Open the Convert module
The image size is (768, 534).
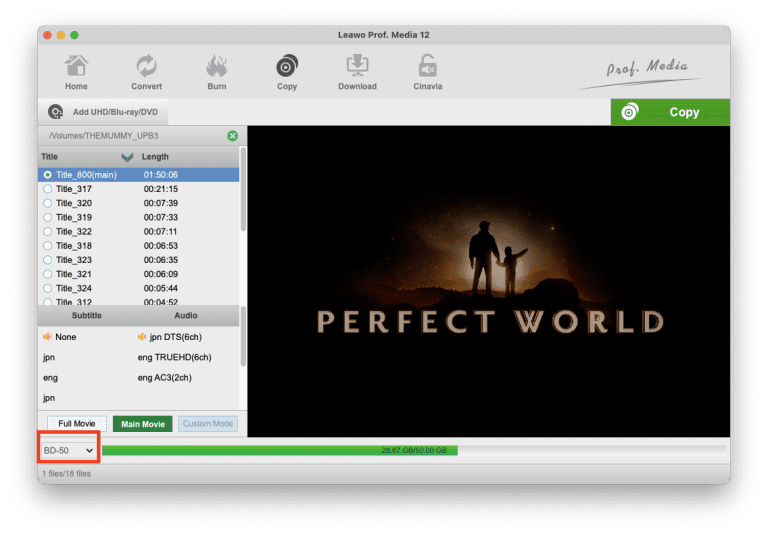point(146,73)
